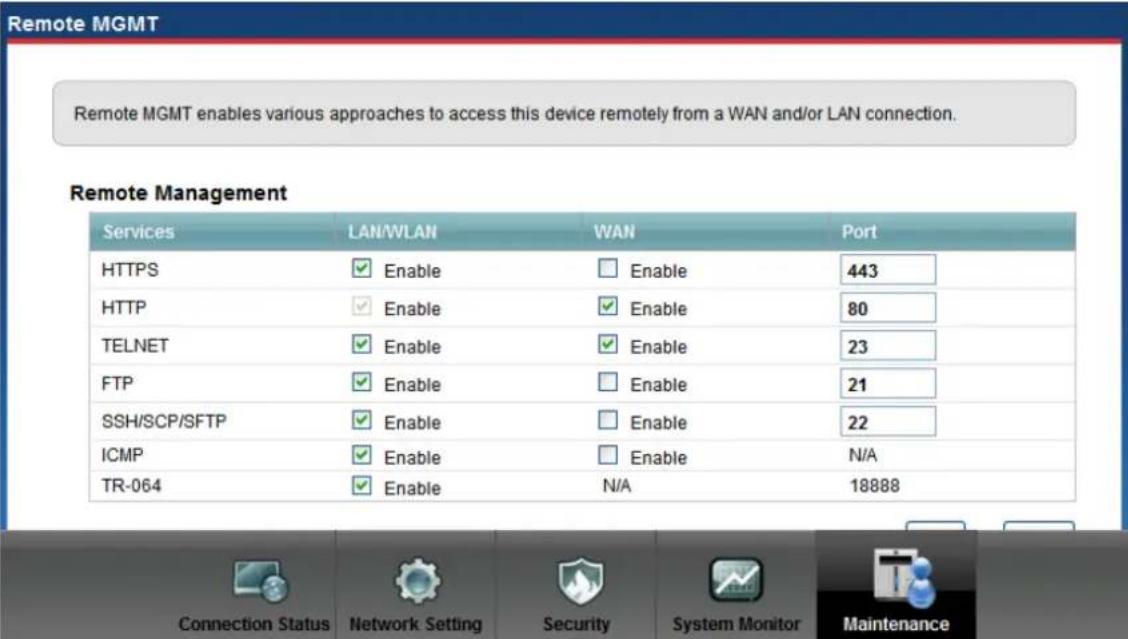Image resolution: width=1128 pixels, height=639 pixels.
Task: Uncheck FTP LAN/WLAN Enable checkbox
Action: pos(361,382)
